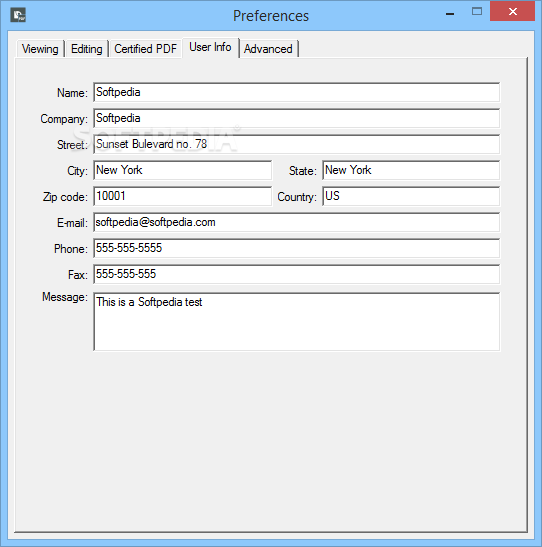Click the User Info tab
This screenshot has height=547, width=542.
click(210, 47)
